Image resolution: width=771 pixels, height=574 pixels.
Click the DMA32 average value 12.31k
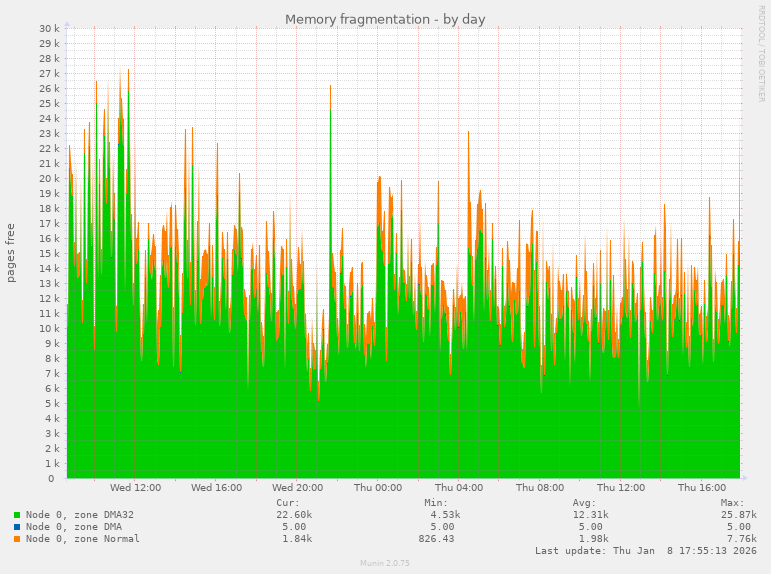point(591,515)
